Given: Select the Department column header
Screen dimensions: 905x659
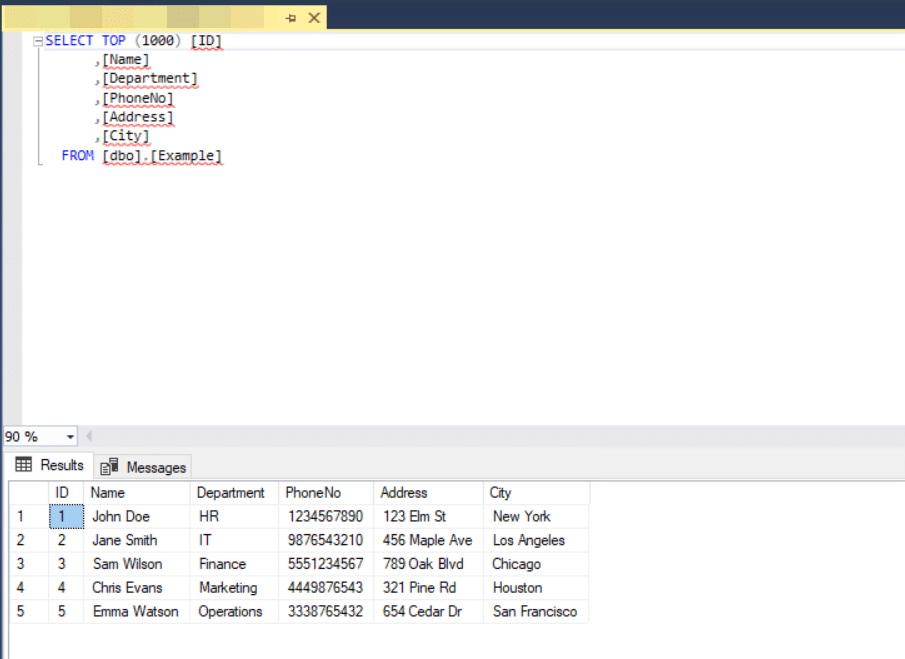Looking at the screenshot, I should tap(231, 493).
